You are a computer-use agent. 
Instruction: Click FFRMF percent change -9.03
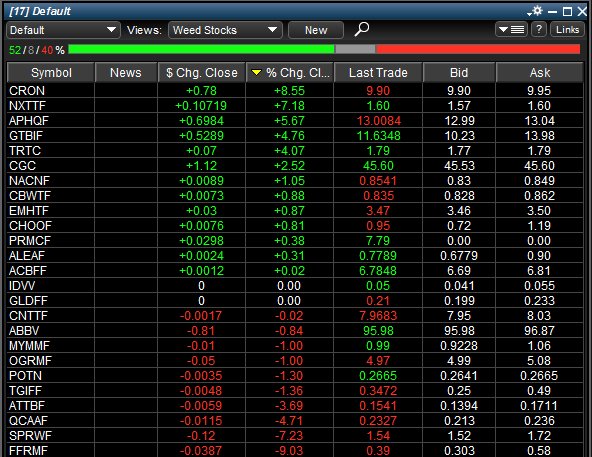click(289, 451)
